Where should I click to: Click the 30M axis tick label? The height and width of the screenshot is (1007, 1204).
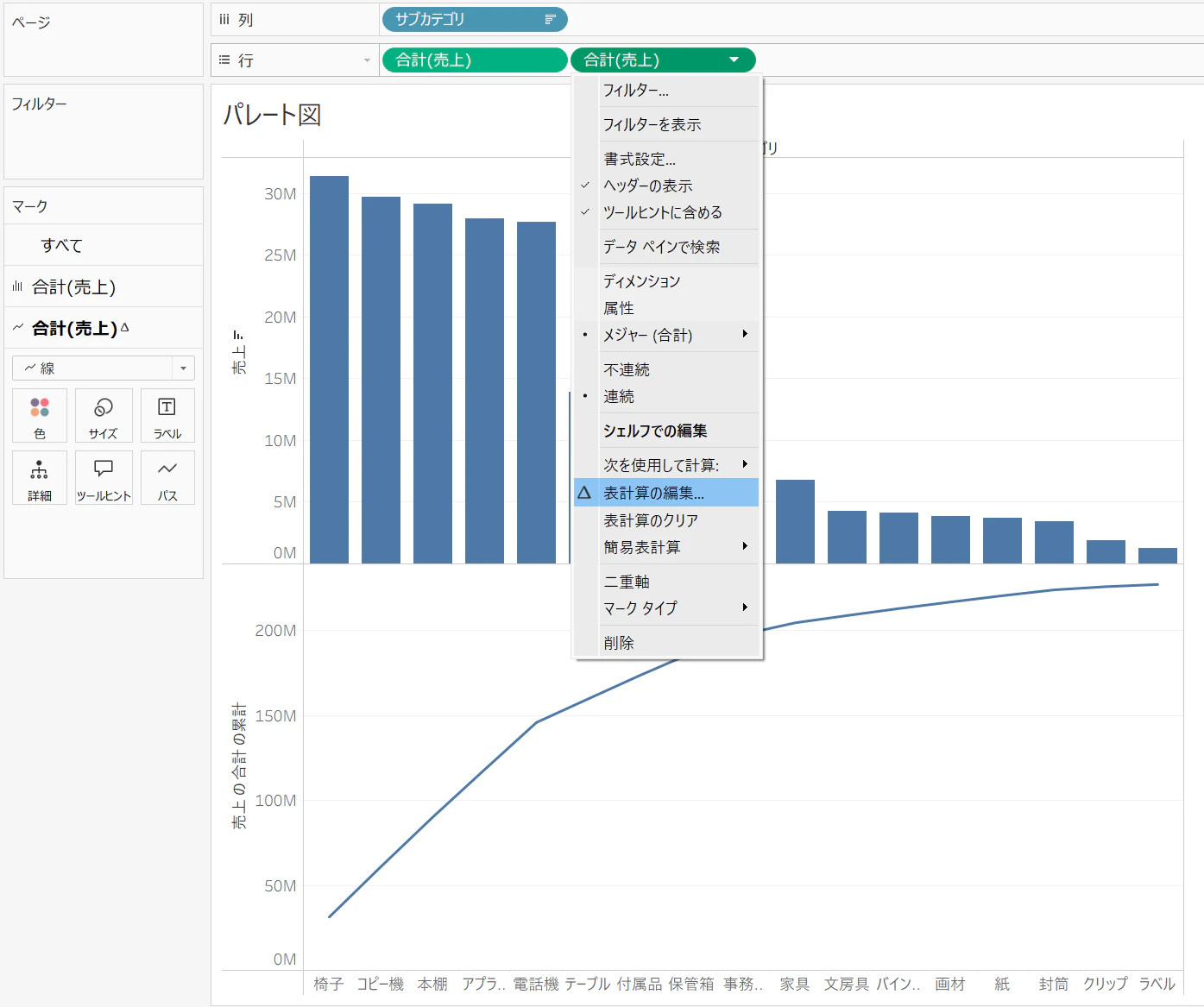[281, 193]
